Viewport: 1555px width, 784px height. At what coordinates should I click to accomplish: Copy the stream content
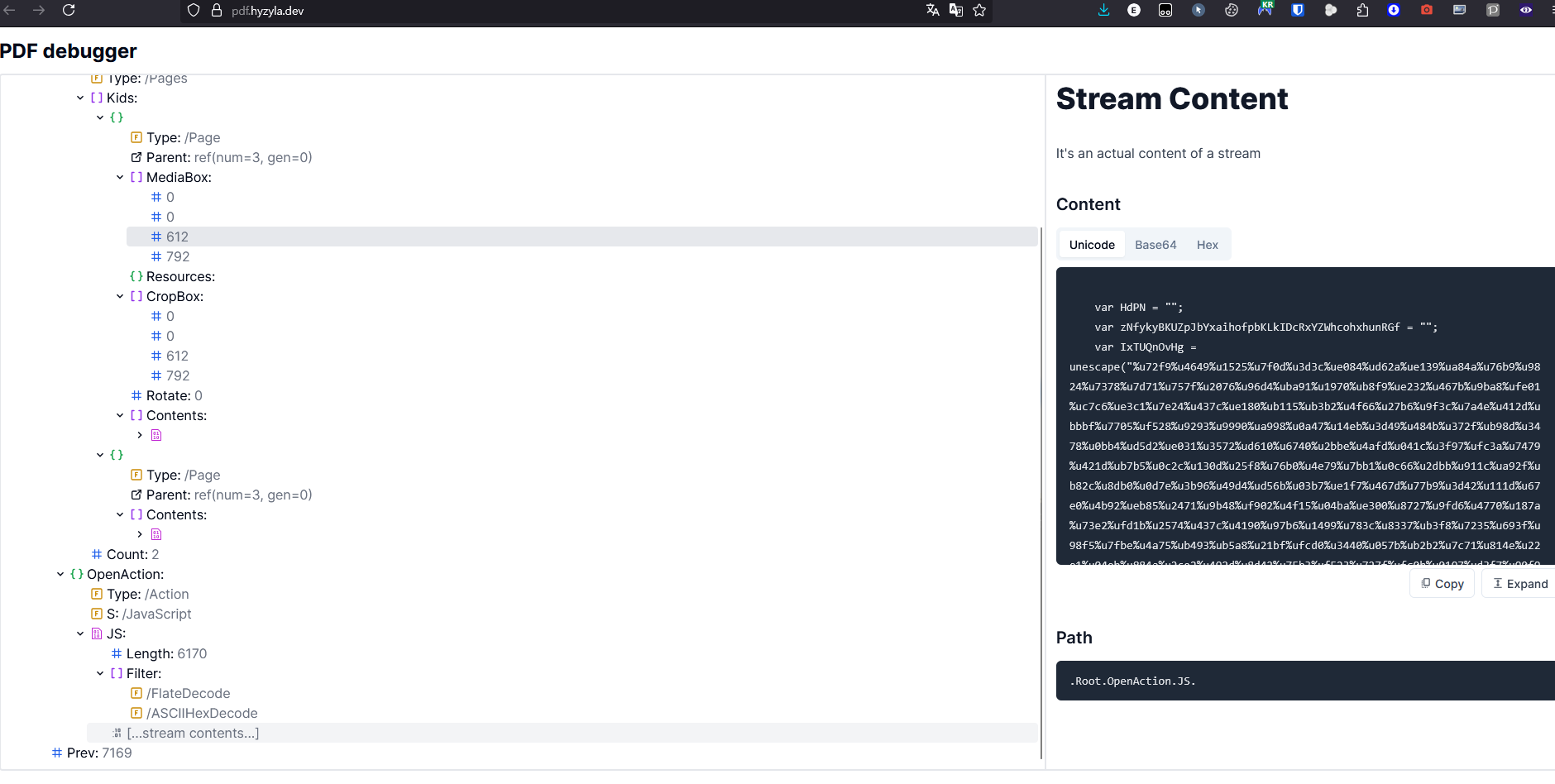pos(1442,583)
